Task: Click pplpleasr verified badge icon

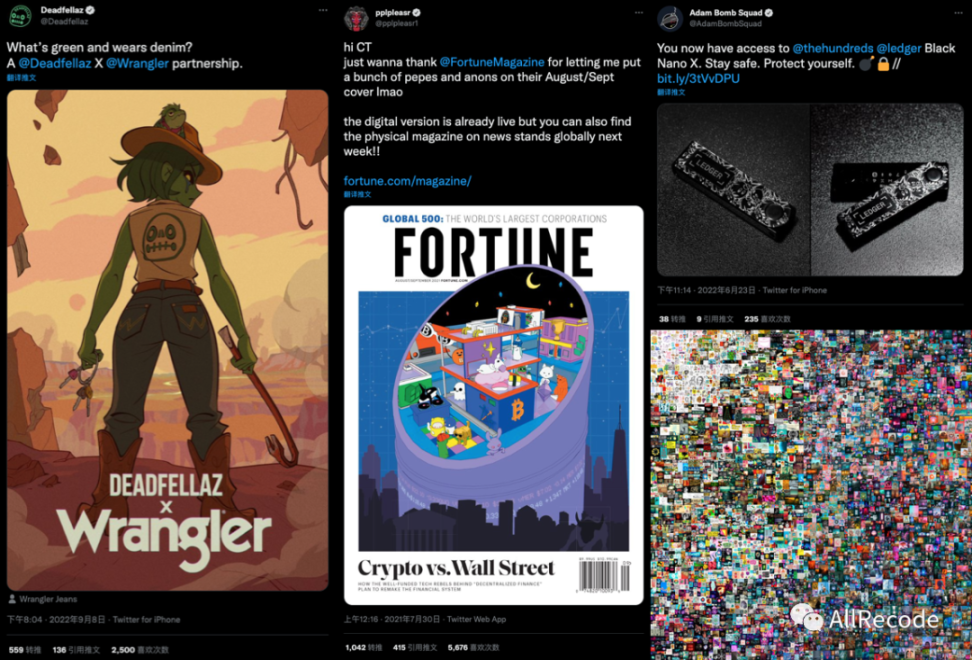Action: pyautogui.click(x=417, y=12)
